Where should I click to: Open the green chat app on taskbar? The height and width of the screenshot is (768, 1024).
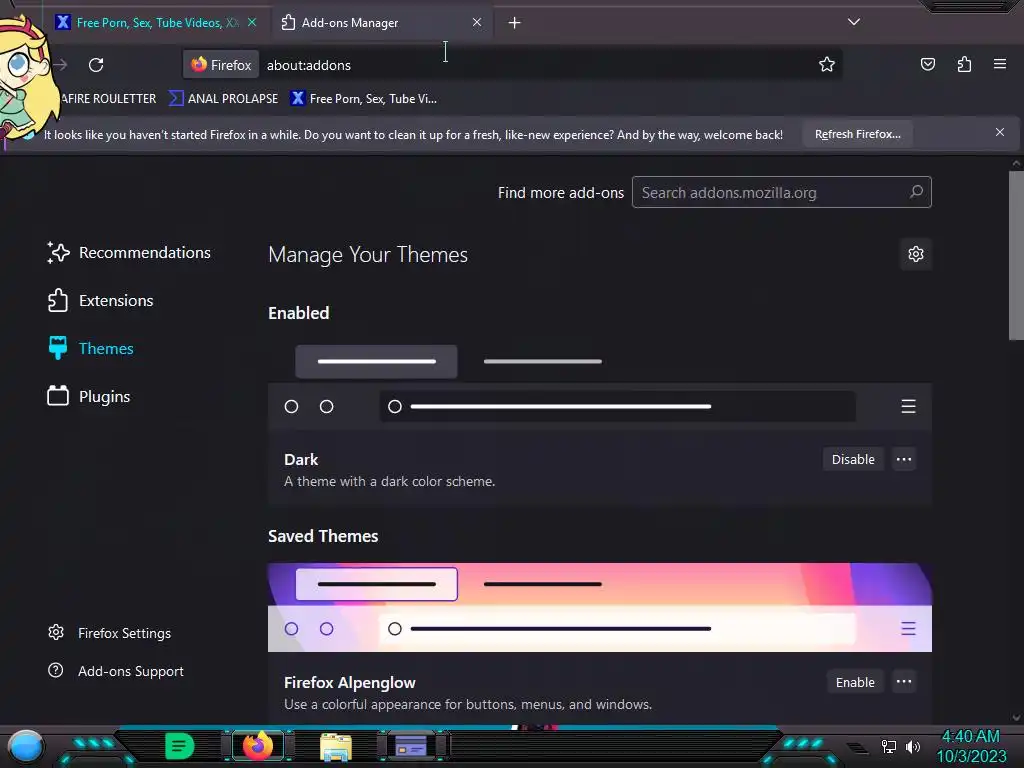[x=179, y=746]
